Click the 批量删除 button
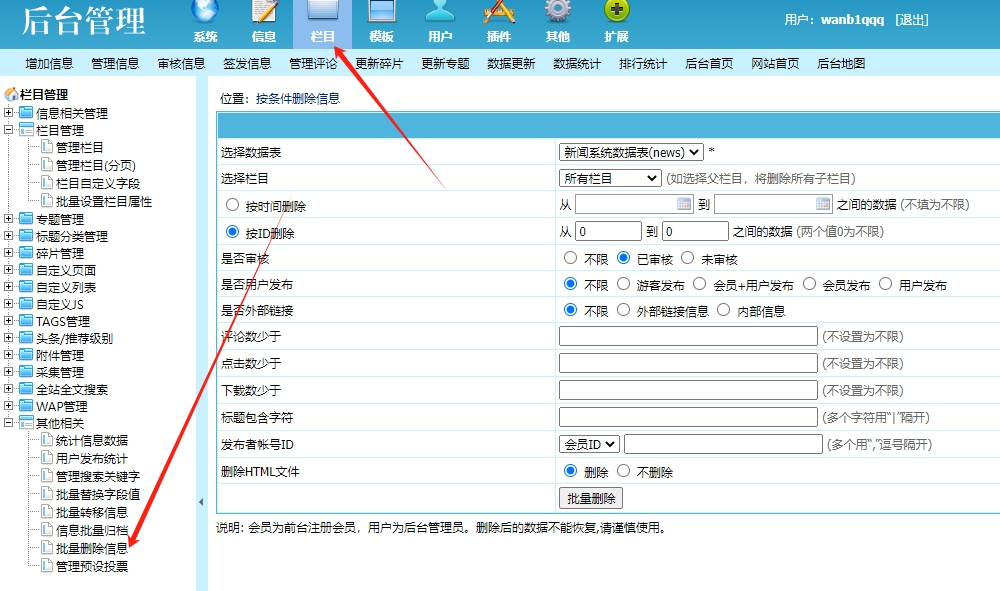Image resolution: width=1000 pixels, height=591 pixels. [x=591, y=498]
